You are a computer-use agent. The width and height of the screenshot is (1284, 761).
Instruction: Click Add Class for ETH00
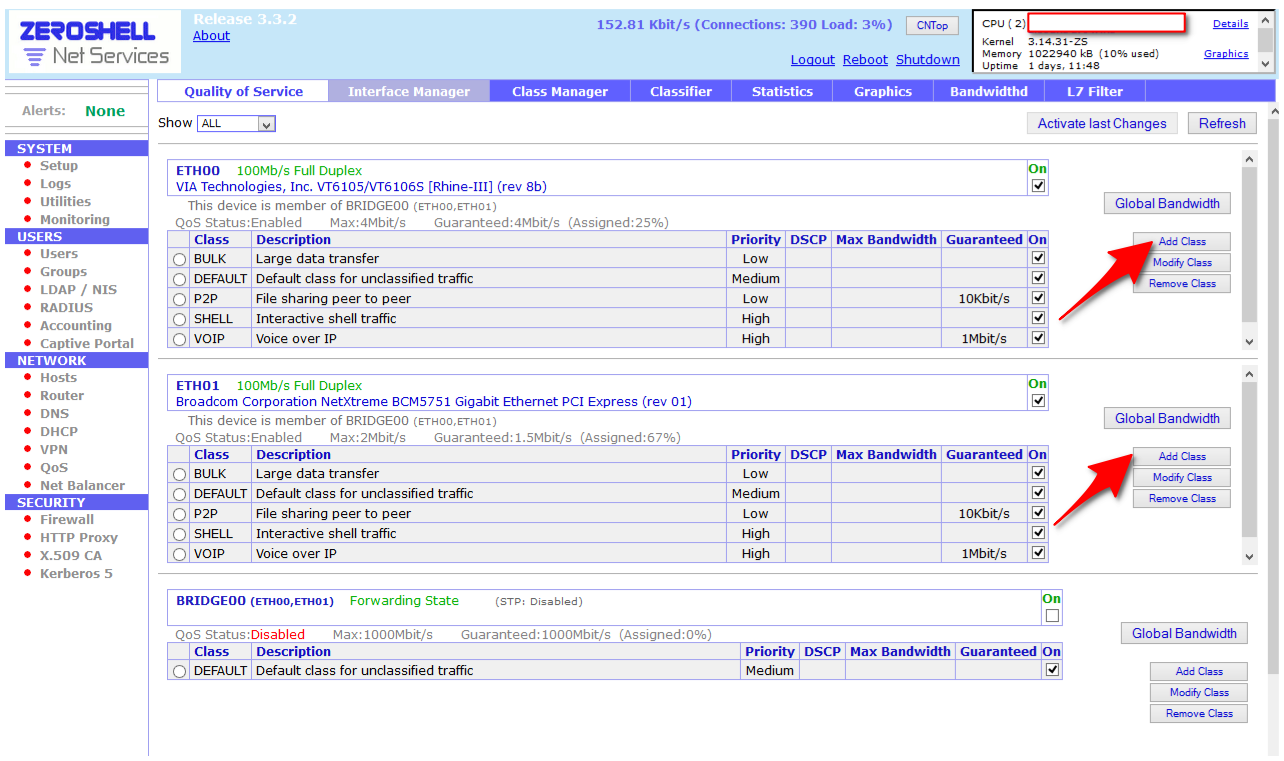[x=1182, y=242]
